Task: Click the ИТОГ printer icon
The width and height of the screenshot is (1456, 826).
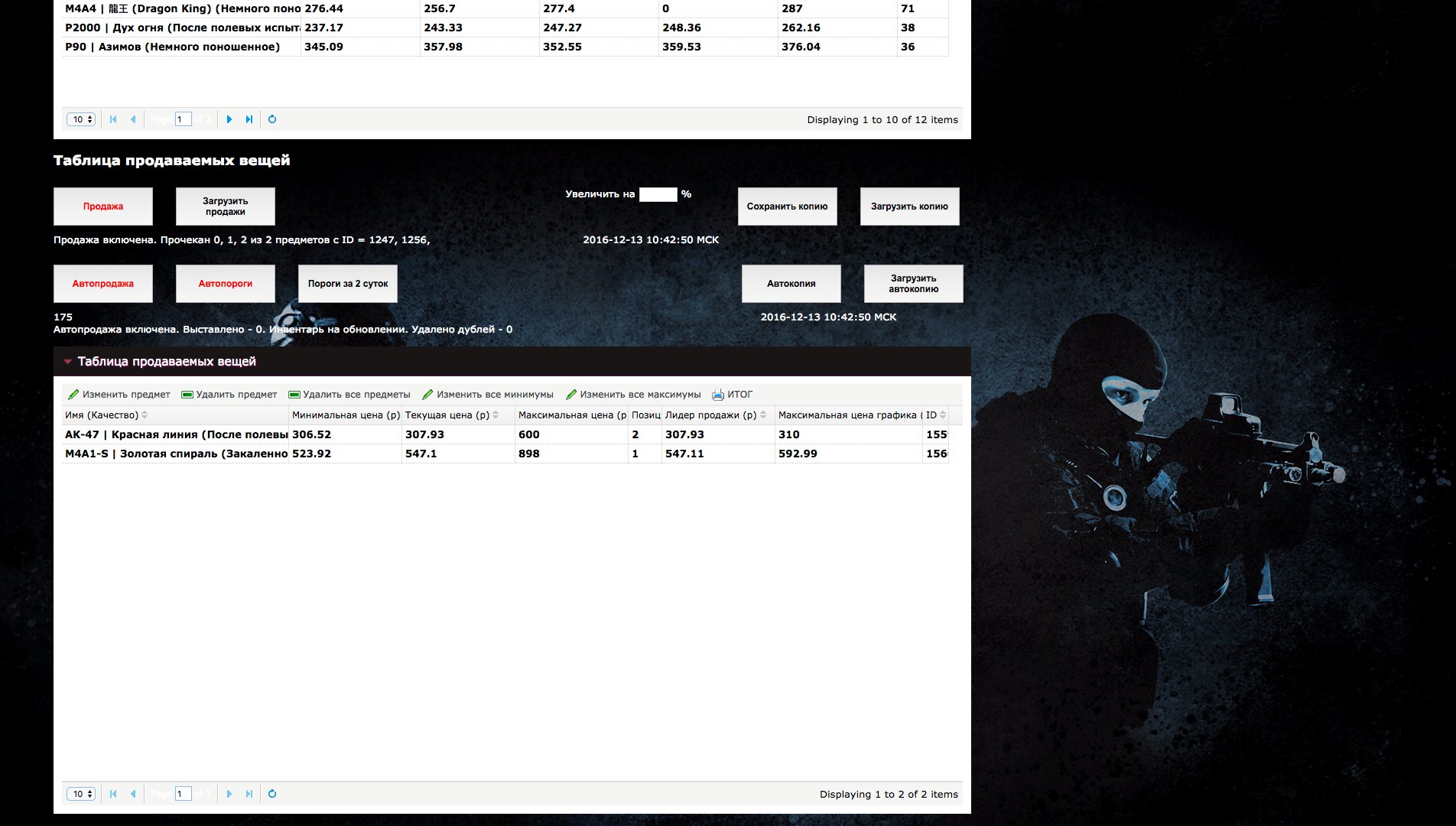Action: (x=718, y=395)
